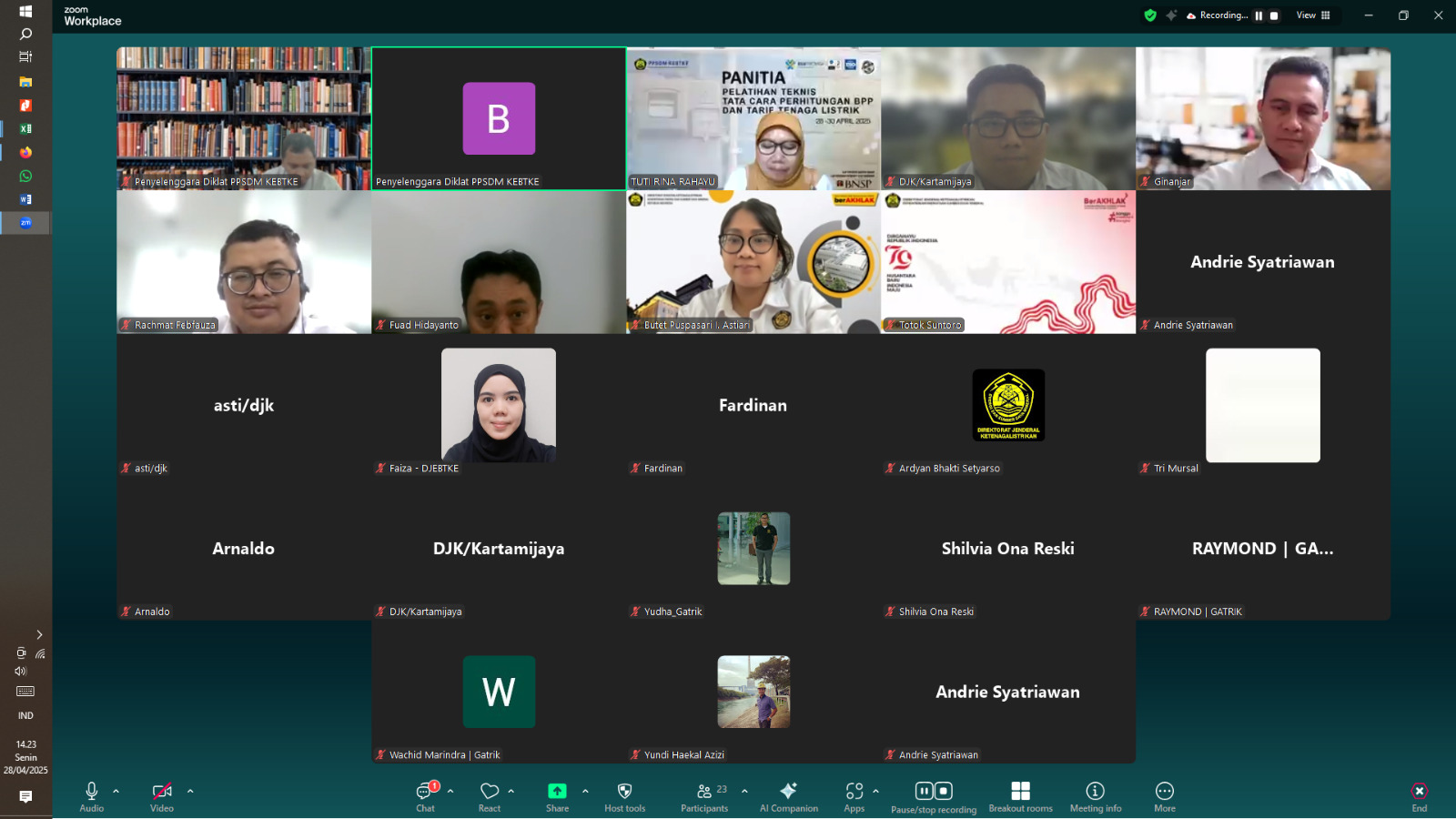This screenshot has height=819, width=1456.
Task: Click the End meeting button
Action: click(x=1420, y=796)
